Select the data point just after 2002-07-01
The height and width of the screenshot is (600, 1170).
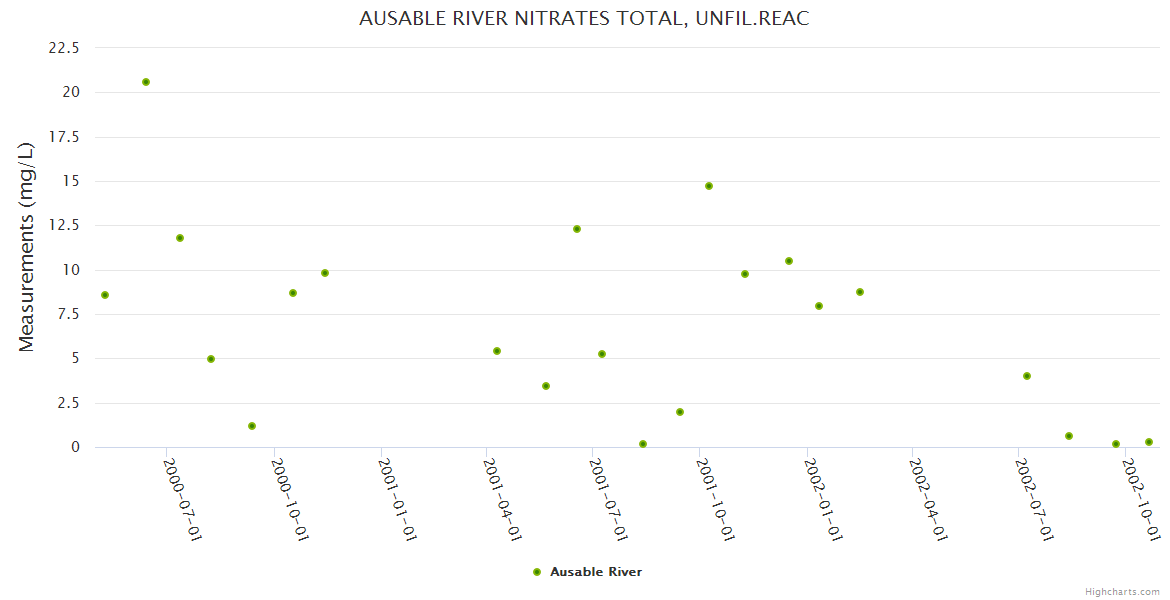pyautogui.click(x=1027, y=376)
